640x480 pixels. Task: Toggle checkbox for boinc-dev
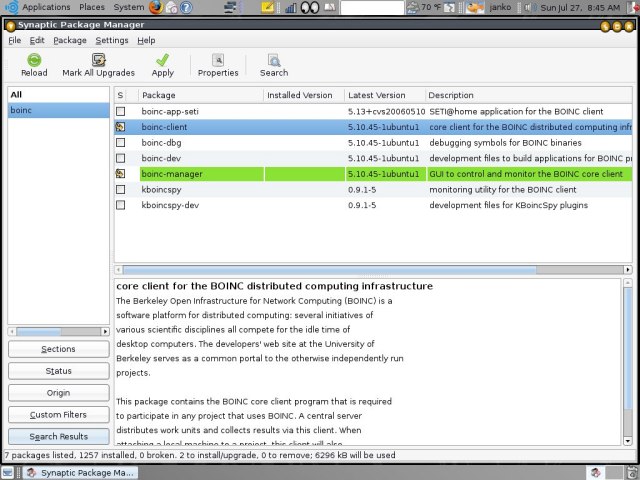(x=120, y=158)
